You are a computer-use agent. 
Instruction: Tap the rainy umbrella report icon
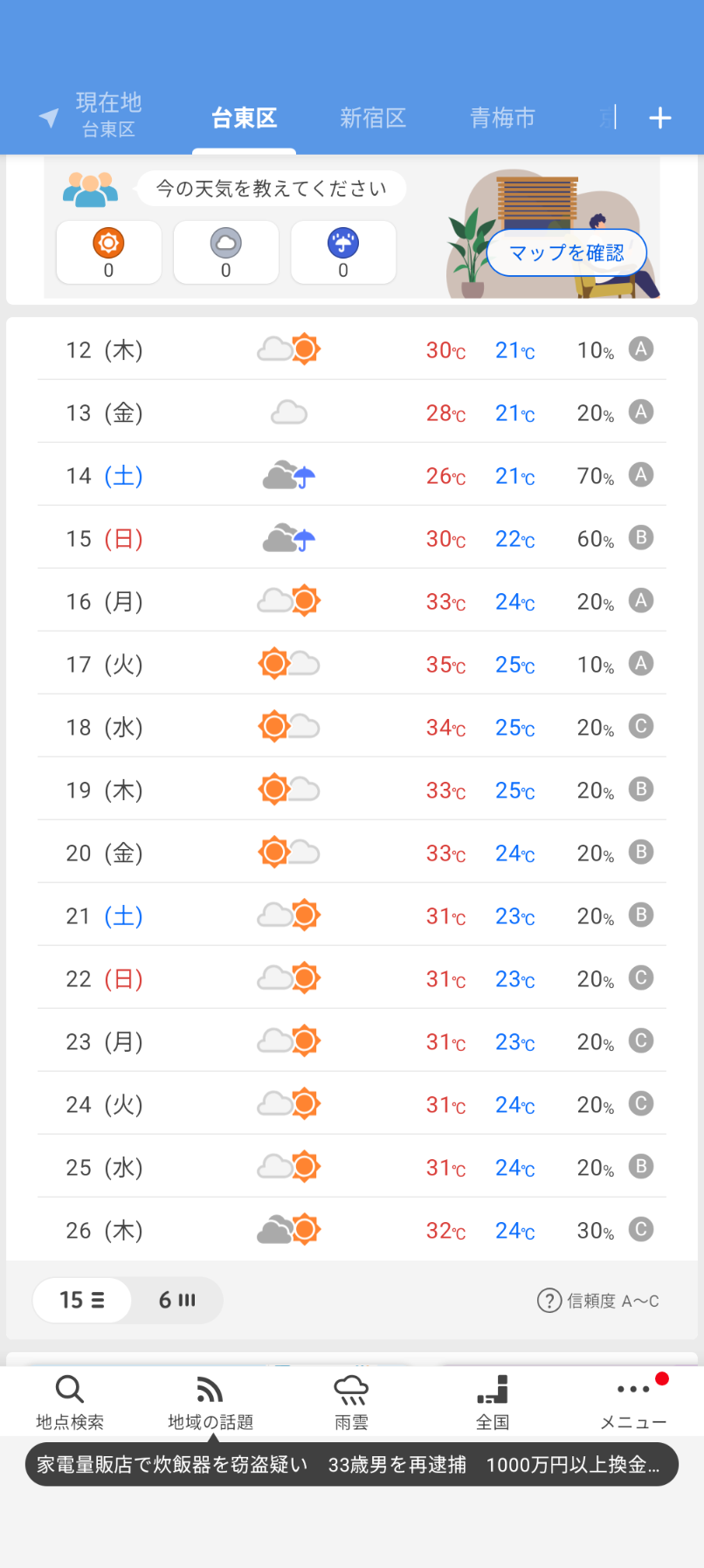[x=343, y=252]
